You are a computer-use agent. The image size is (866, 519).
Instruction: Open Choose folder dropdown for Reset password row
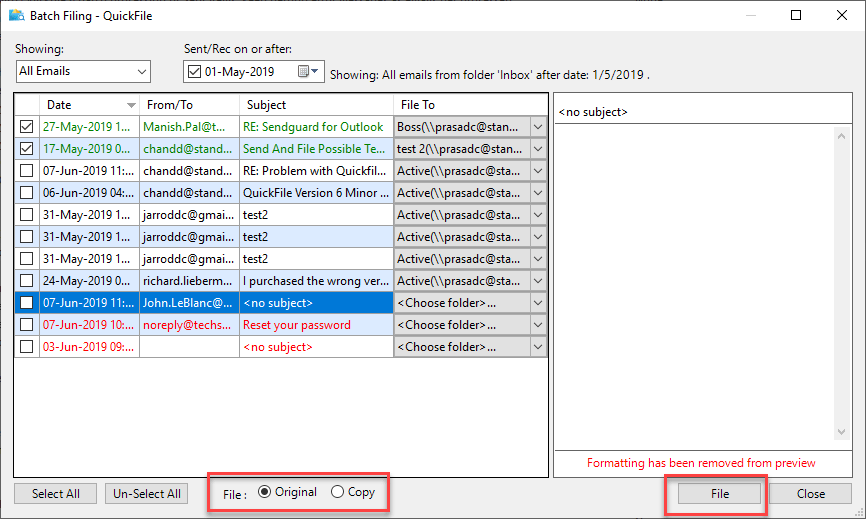pos(538,325)
